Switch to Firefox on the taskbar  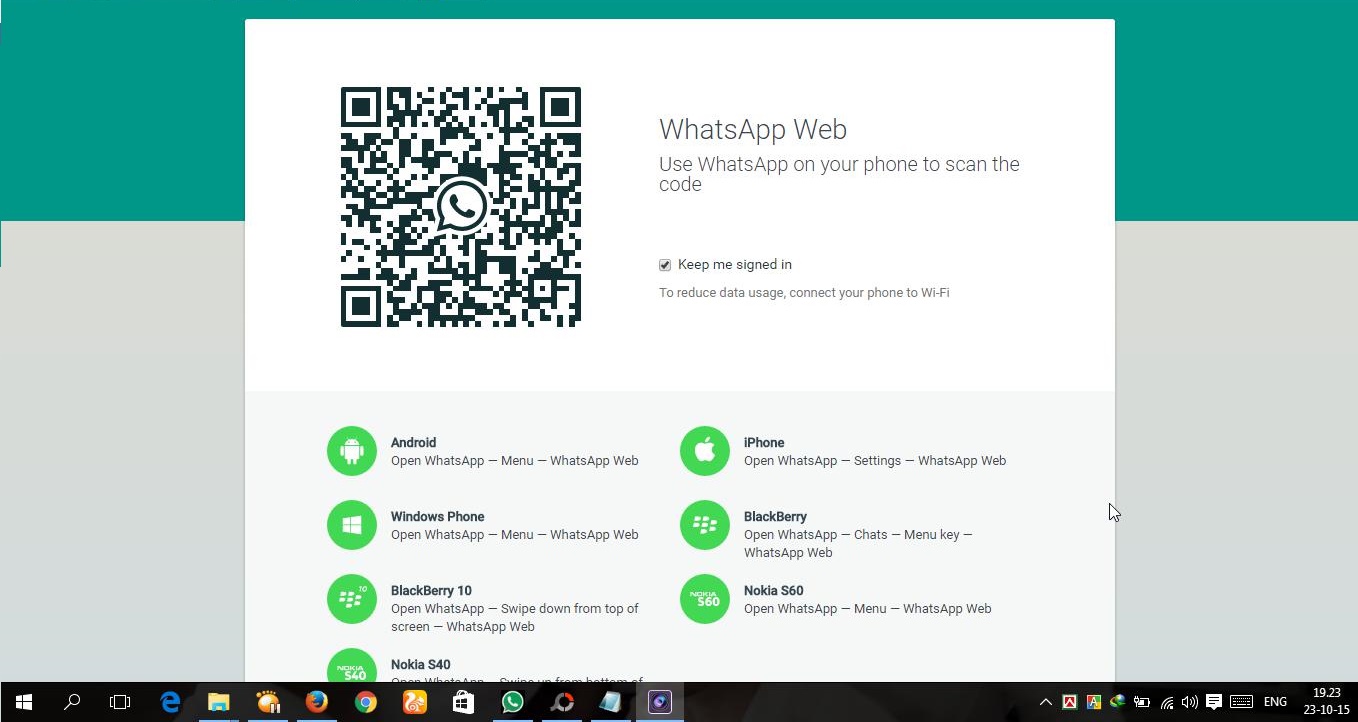(x=317, y=702)
